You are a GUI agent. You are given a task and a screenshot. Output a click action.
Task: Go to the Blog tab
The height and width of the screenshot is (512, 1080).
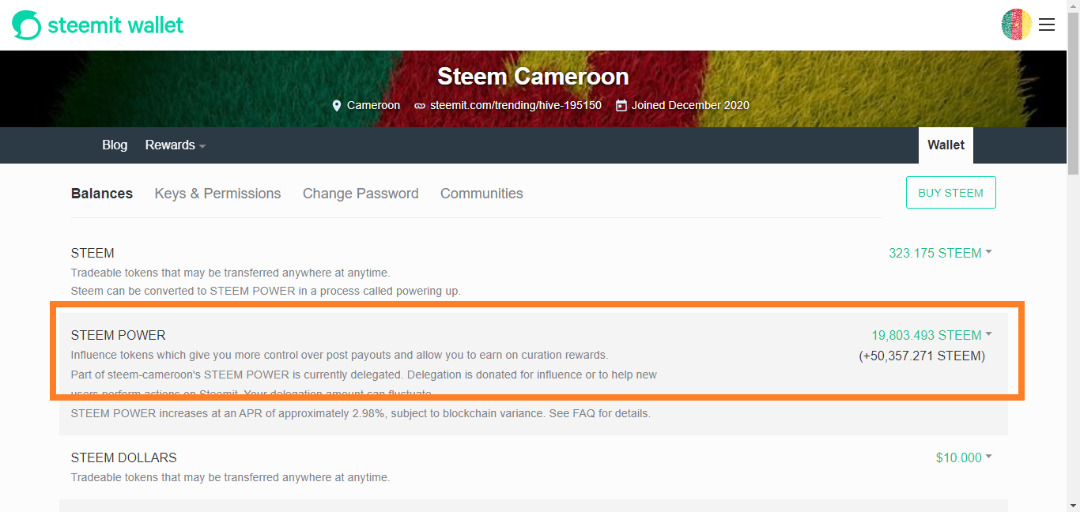coord(115,145)
